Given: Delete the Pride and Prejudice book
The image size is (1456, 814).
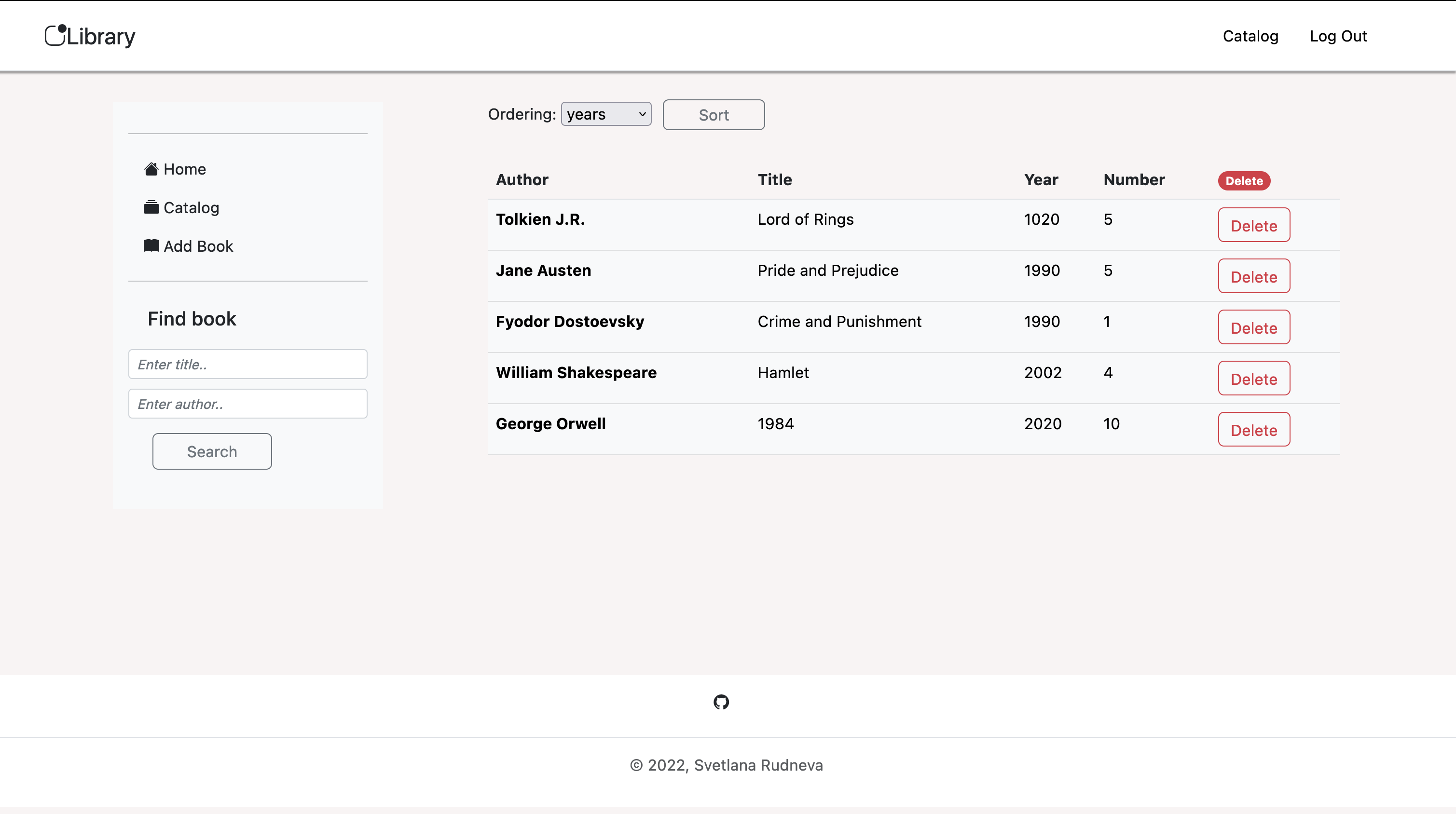Looking at the screenshot, I should coord(1254,276).
